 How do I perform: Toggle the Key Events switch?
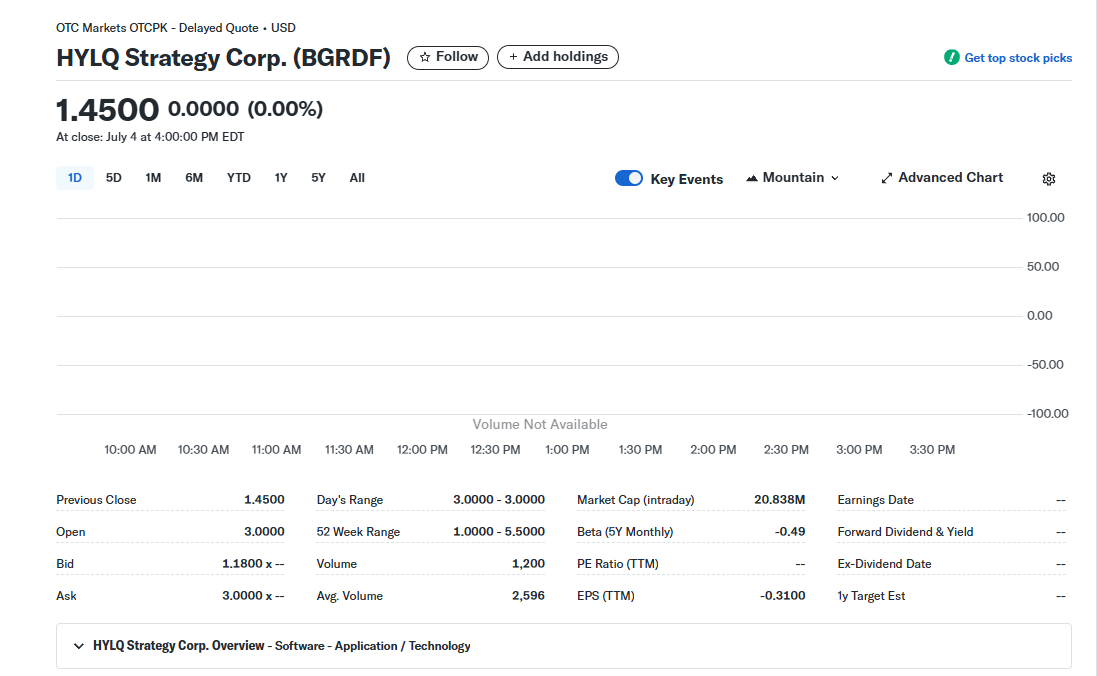[628, 178]
